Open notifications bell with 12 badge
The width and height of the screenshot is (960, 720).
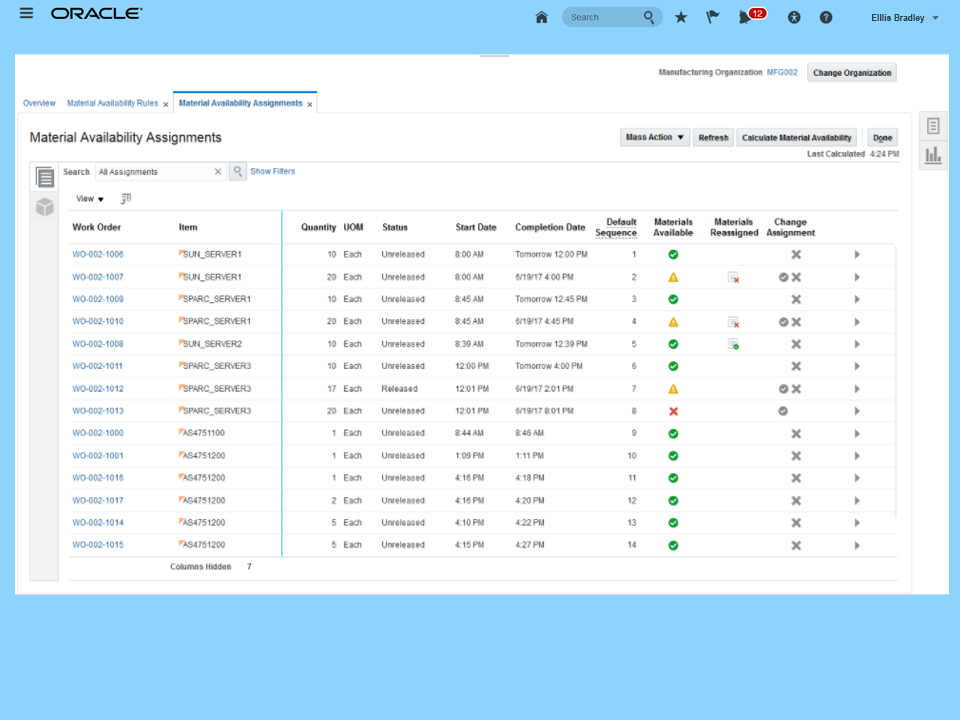[x=746, y=17]
